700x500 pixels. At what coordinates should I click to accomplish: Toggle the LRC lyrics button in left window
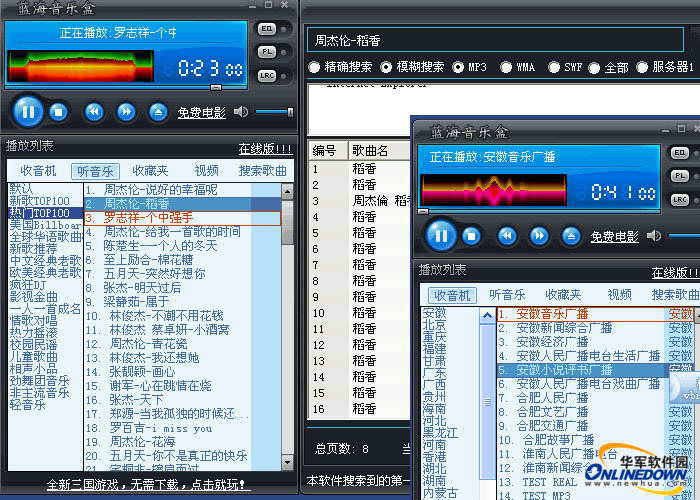(x=267, y=76)
